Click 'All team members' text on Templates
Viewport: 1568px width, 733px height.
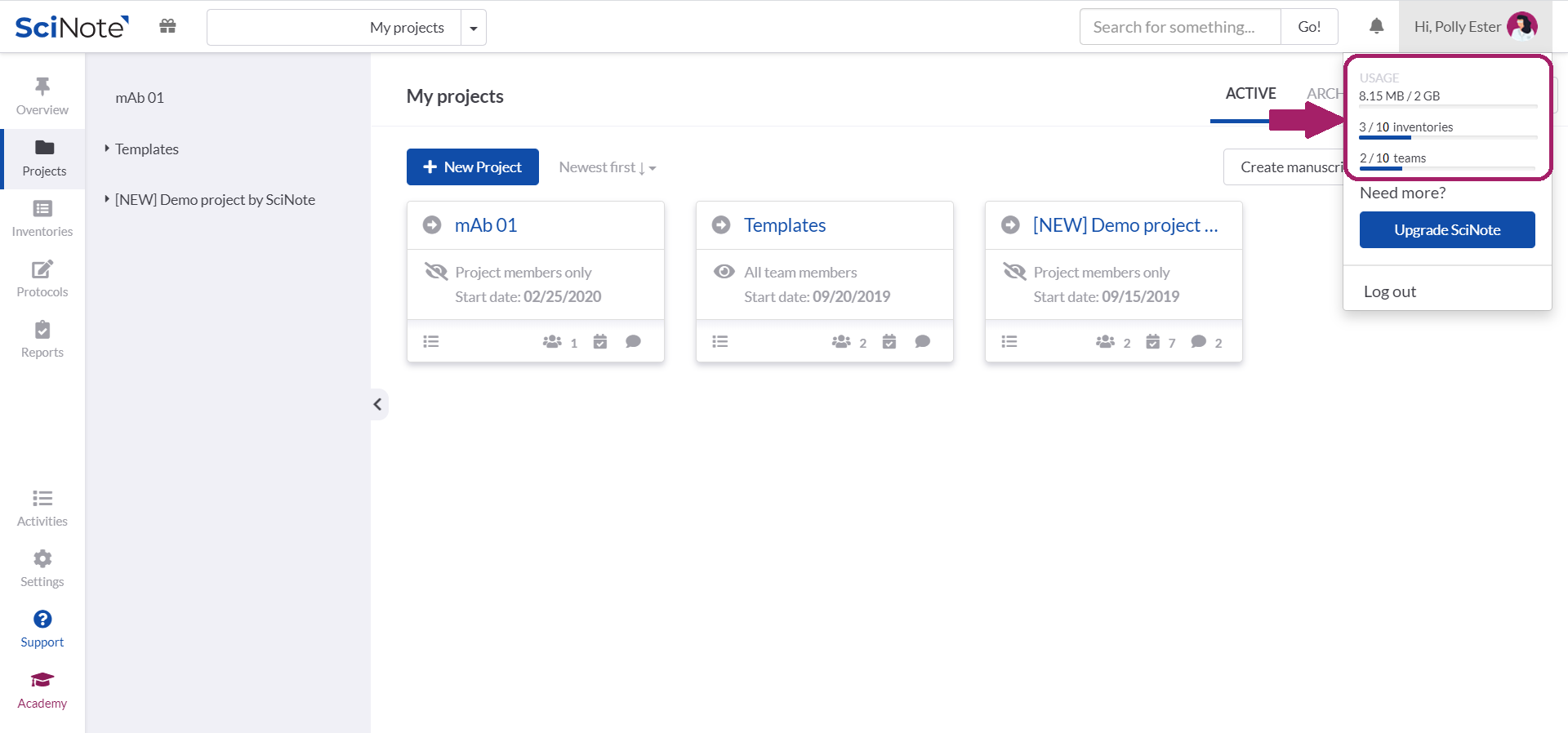click(800, 272)
